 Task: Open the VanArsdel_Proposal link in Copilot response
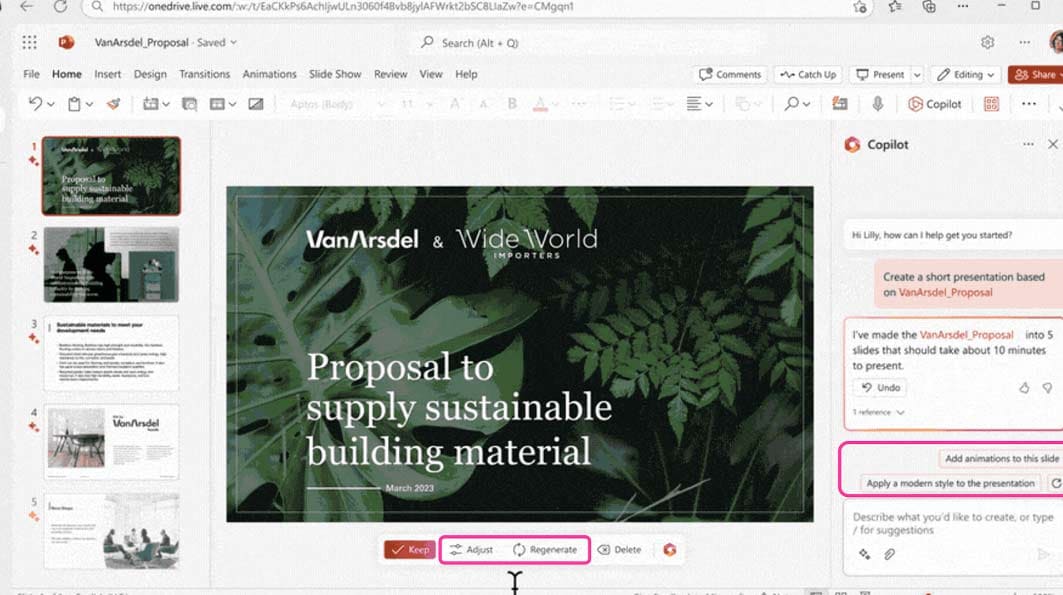pos(966,335)
